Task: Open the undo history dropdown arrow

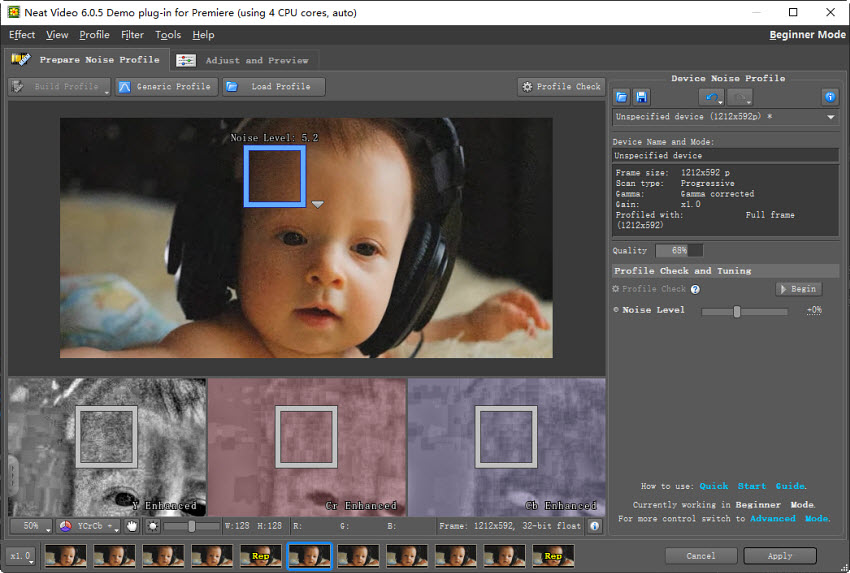Action: (x=720, y=101)
